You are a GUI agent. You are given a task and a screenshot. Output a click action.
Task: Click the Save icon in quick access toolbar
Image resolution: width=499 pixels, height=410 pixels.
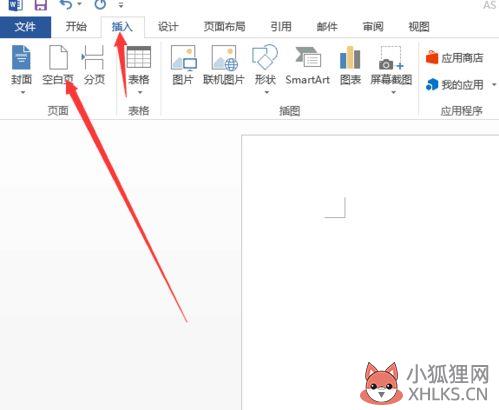tap(41, 5)
